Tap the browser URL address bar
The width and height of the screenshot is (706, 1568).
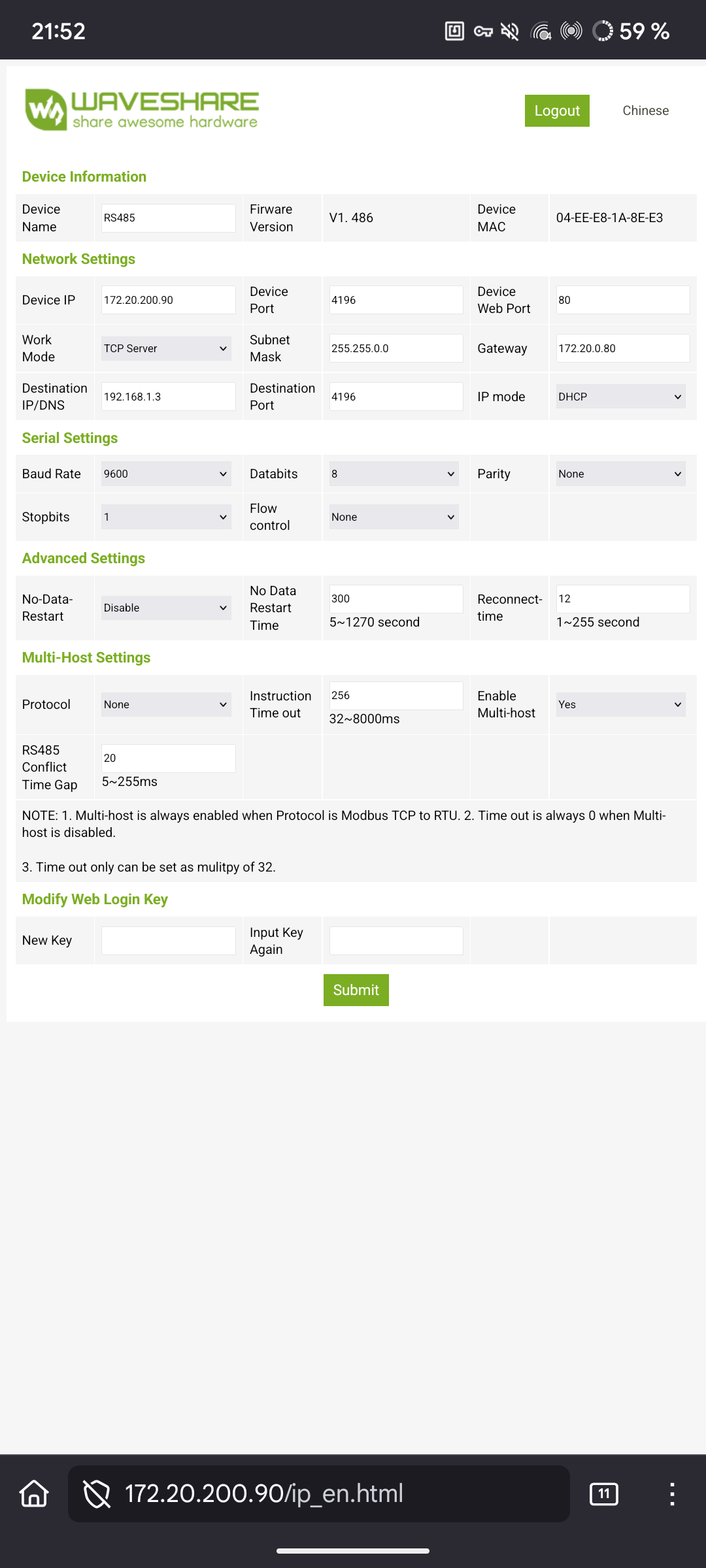tap(319, 1494)
